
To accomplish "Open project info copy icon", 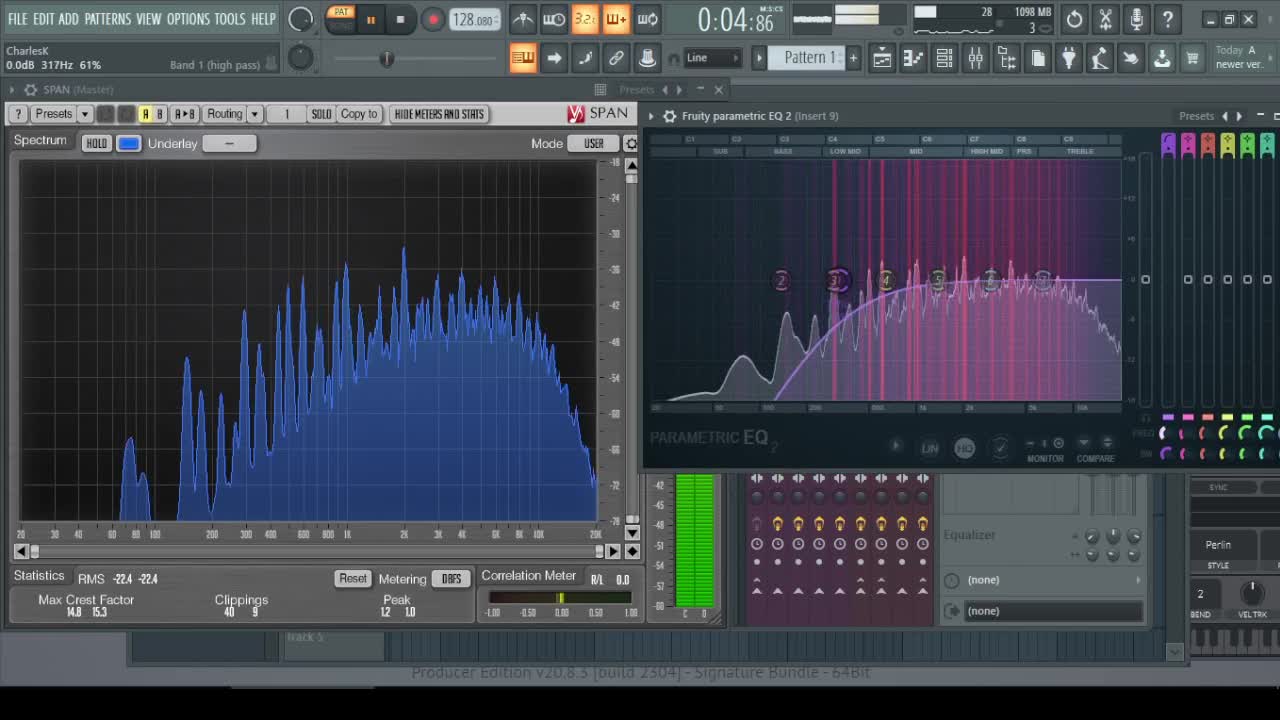I will pyautogui.click(x=1038, y=59).
